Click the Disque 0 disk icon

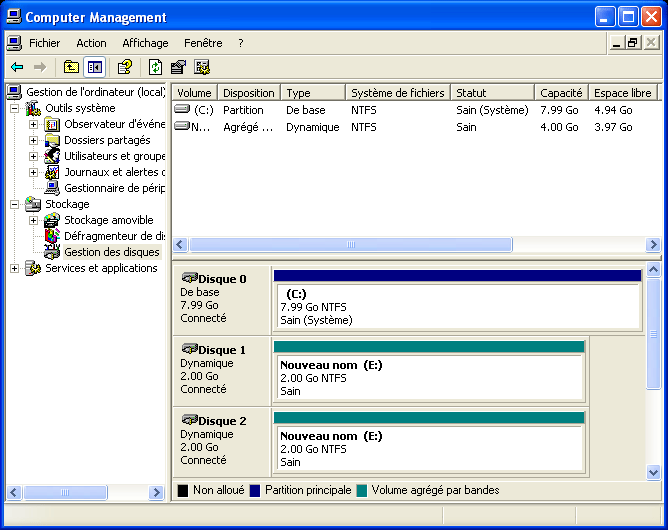click(189, 278)
